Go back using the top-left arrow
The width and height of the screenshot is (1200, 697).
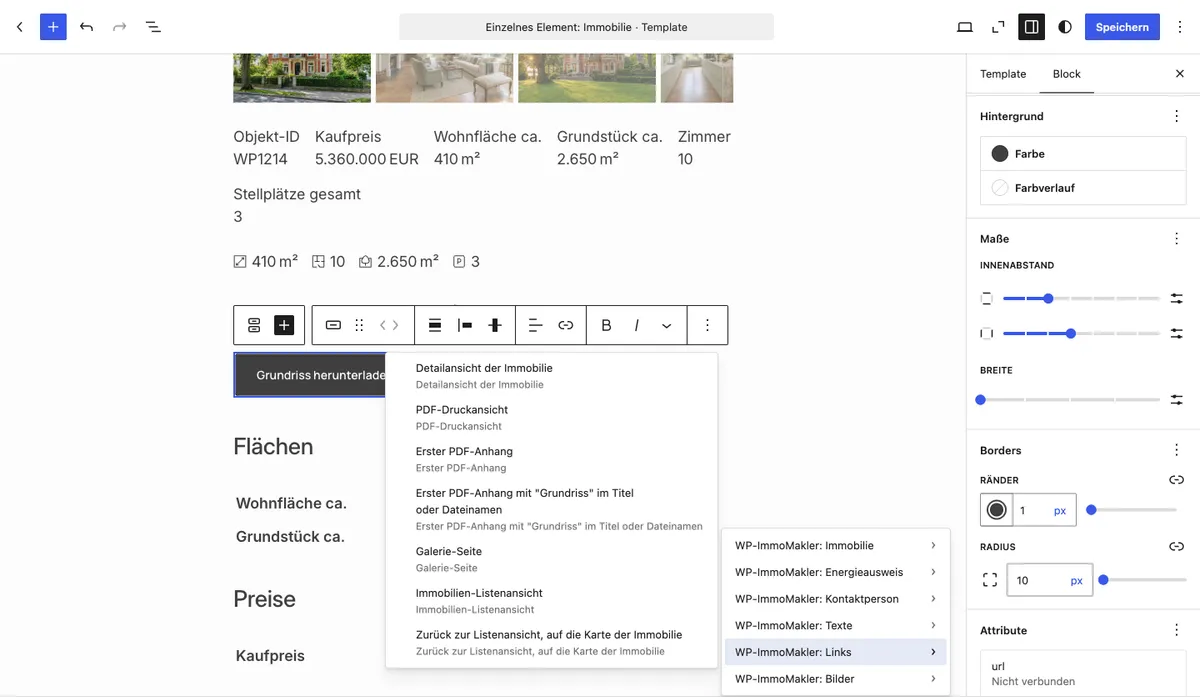19,27
